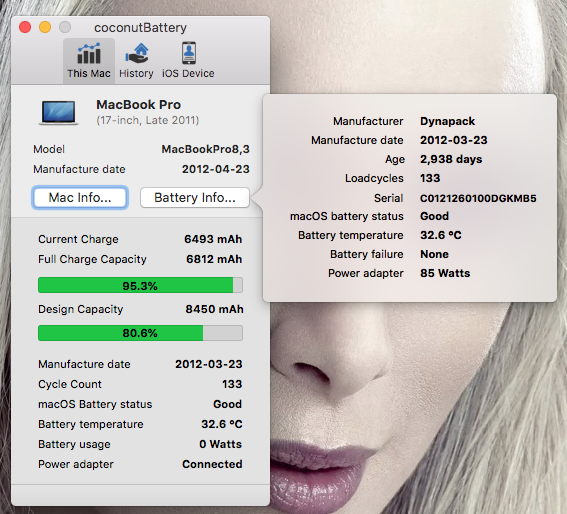This screenshot has width=567, height=514.
Task: Select the serial C0121260100DGKMB5
Action: click(478, 198)
